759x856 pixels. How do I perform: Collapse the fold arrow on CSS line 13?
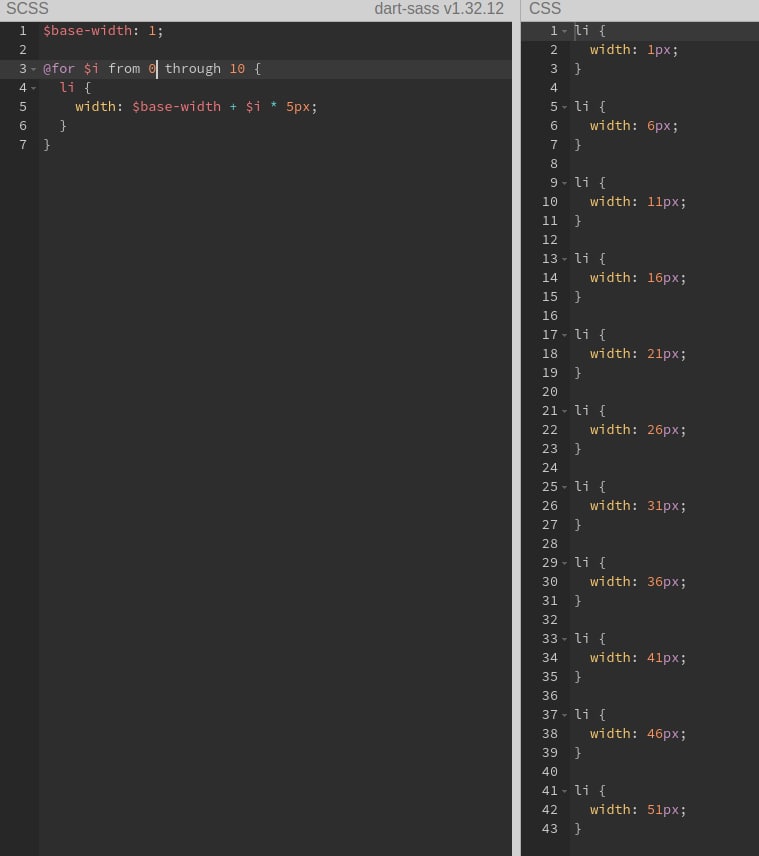tap(565, 259)
